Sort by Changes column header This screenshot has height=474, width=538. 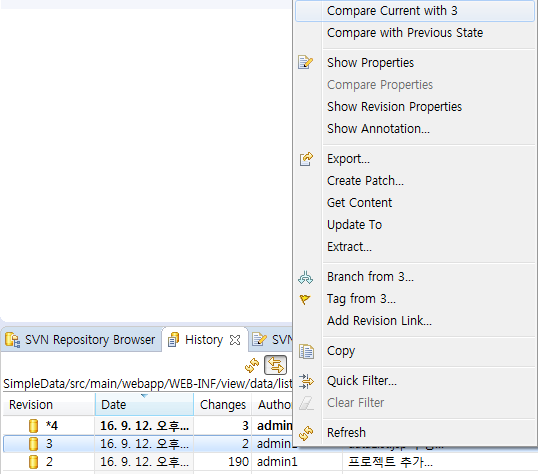[223, 405]
